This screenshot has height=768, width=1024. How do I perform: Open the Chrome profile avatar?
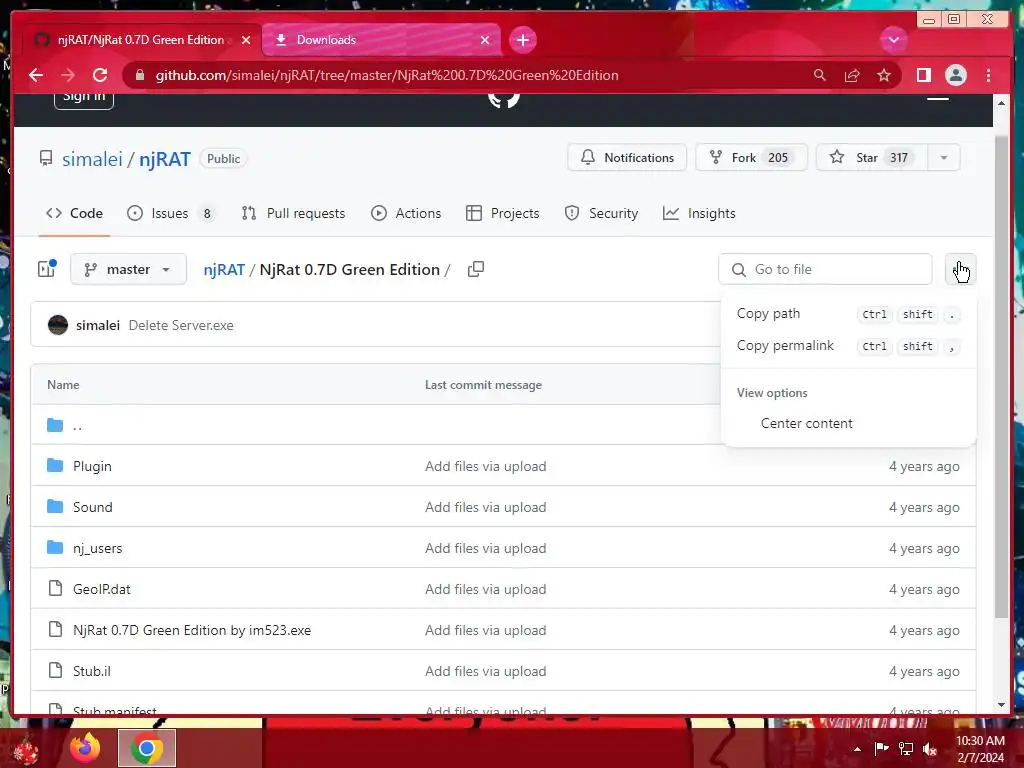pos(955,75)
